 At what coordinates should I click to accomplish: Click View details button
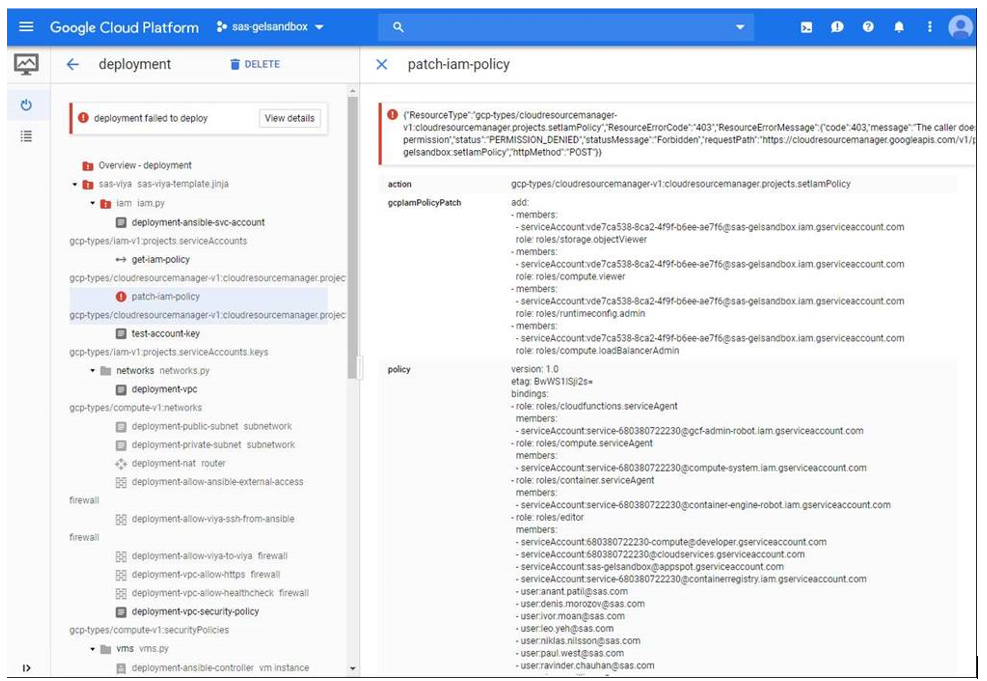pos(290,118)
